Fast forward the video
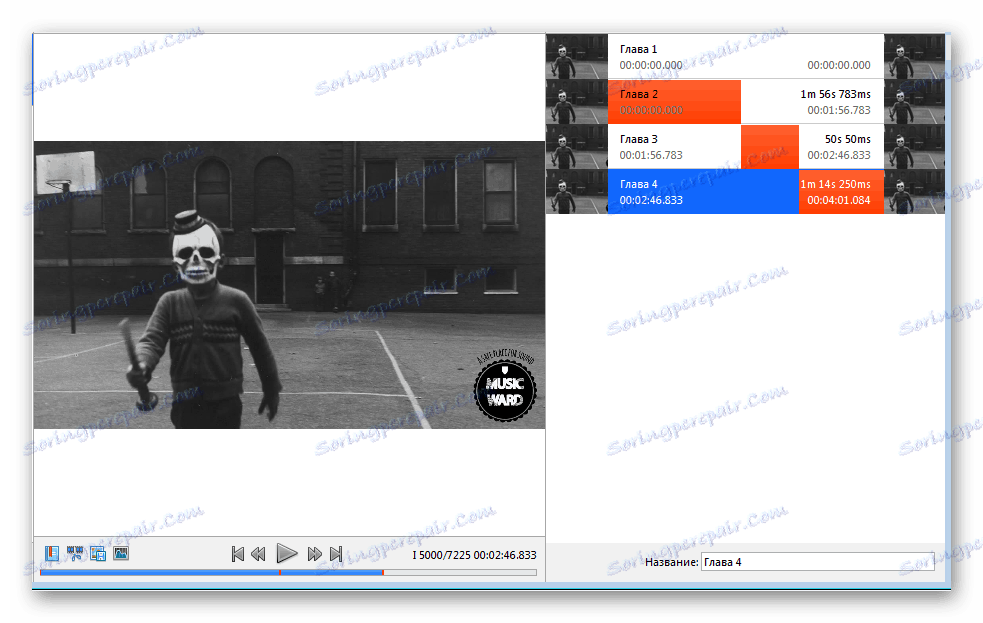This screenshot has height=623, width=983. click(x=315, y=554)
